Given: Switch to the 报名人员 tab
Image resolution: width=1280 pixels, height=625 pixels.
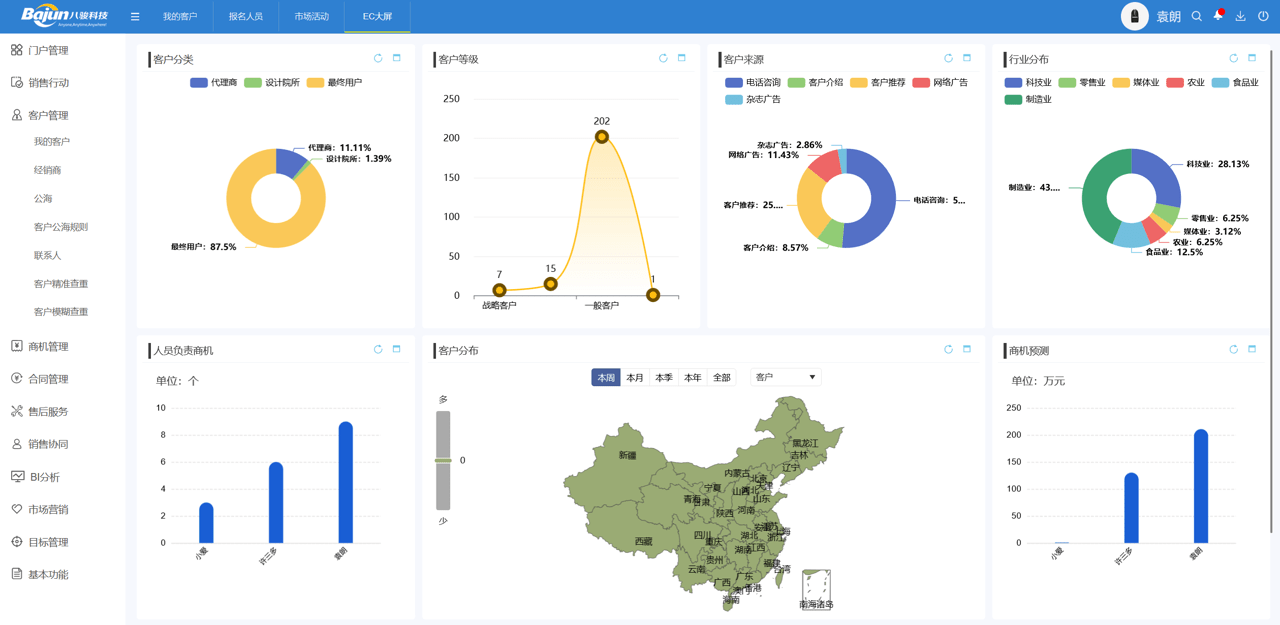Looking at the screenshot, I should tap(245, 17).
